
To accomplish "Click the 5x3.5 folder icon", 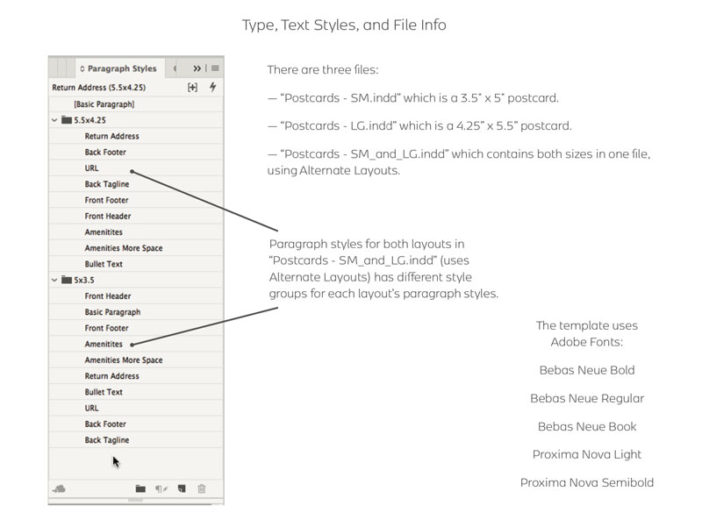I will [66, 280].
